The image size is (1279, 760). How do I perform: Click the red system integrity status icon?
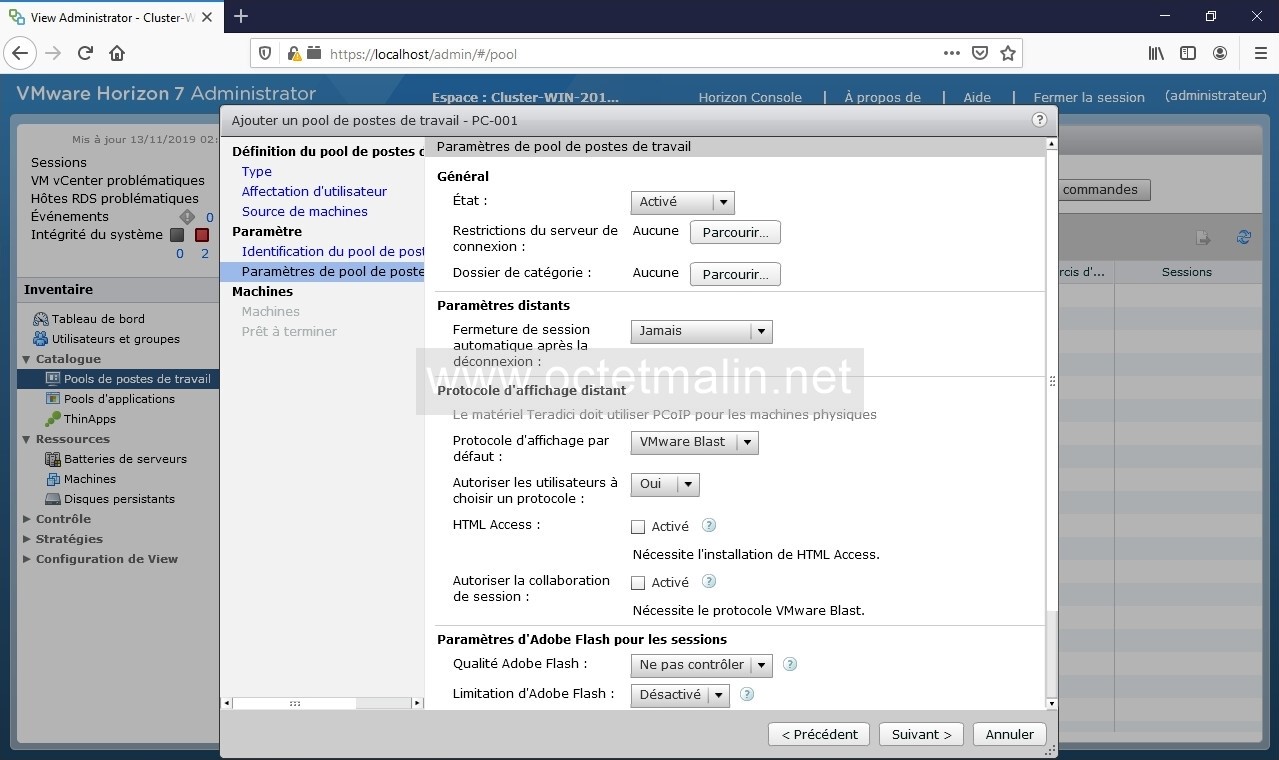(202, 235)
